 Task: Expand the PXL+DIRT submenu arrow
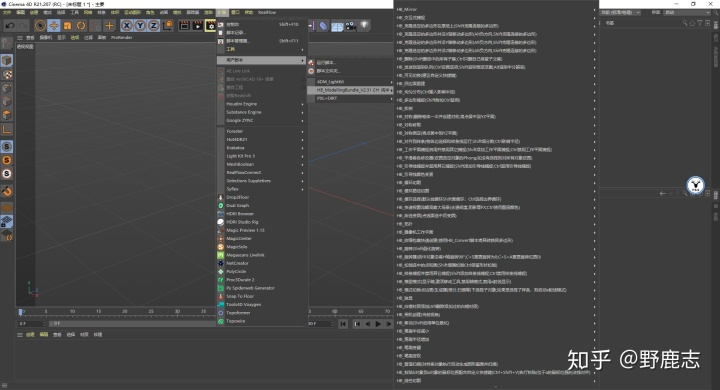(x=391, y=98)
